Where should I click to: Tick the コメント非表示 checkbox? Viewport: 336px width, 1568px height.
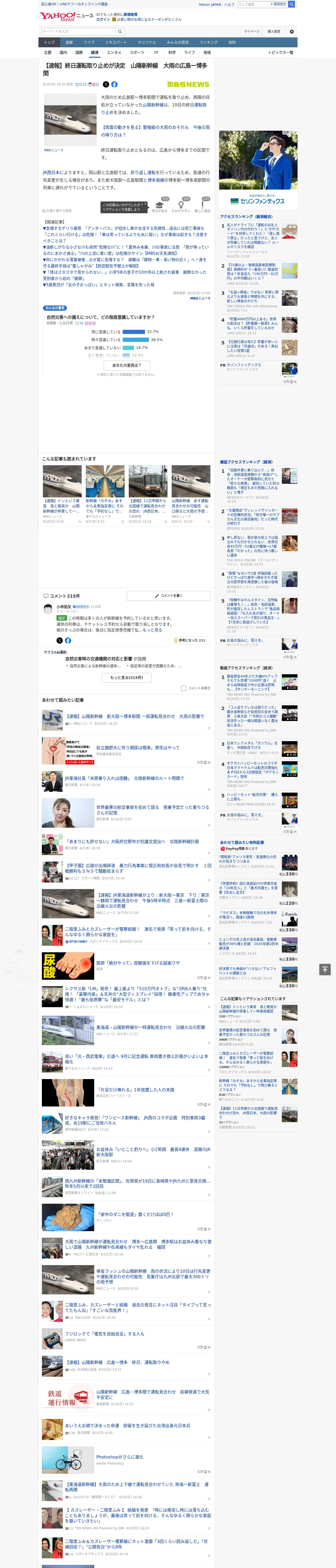click(x=183, y=688)
